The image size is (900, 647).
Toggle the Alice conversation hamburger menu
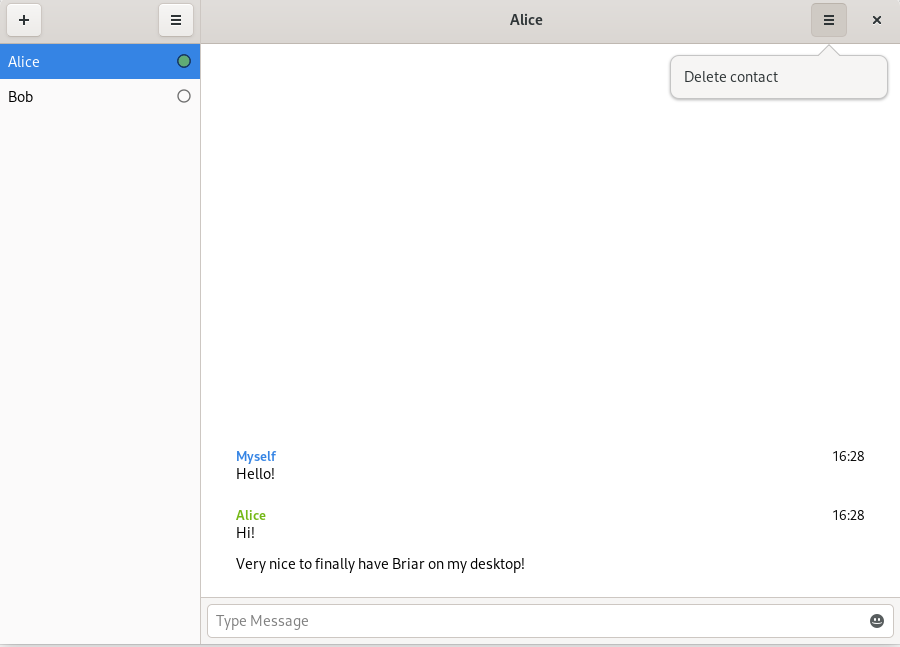point(828,20)
